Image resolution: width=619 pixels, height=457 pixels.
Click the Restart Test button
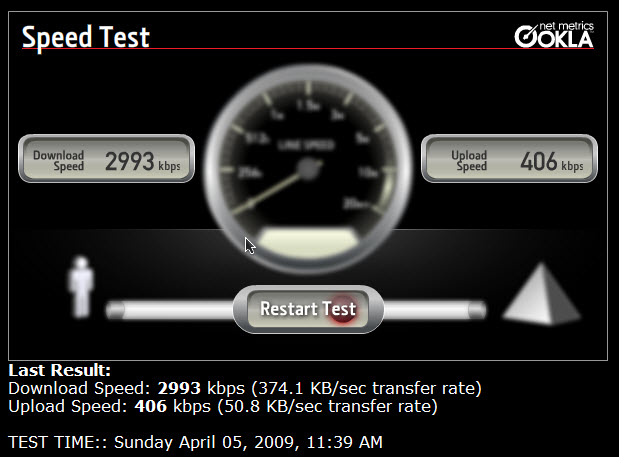click(x=308, y=309)
